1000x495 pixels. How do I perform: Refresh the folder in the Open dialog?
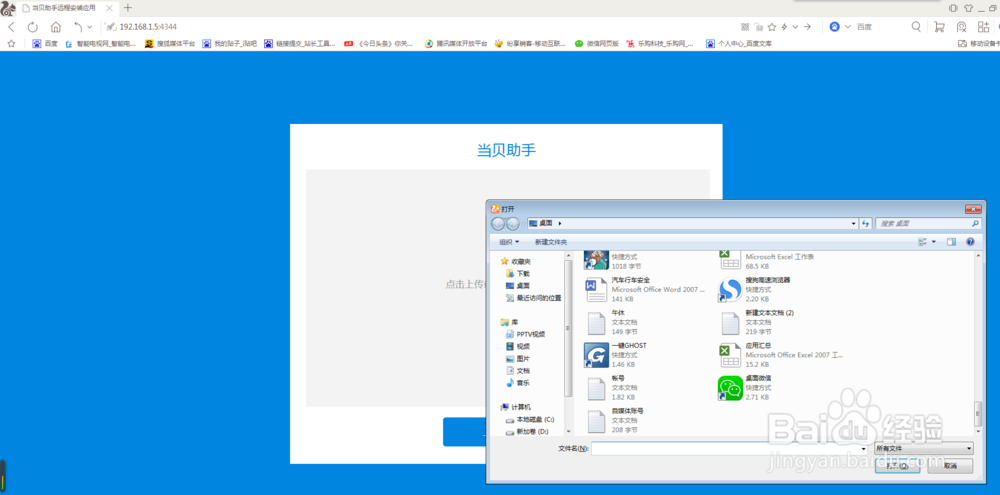pyautogui.click(x=865, y=224)
